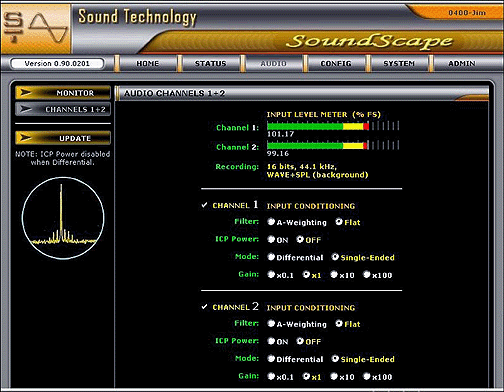
Task: Switch to the AUDIO tab
Action: [x=273, y=63]
